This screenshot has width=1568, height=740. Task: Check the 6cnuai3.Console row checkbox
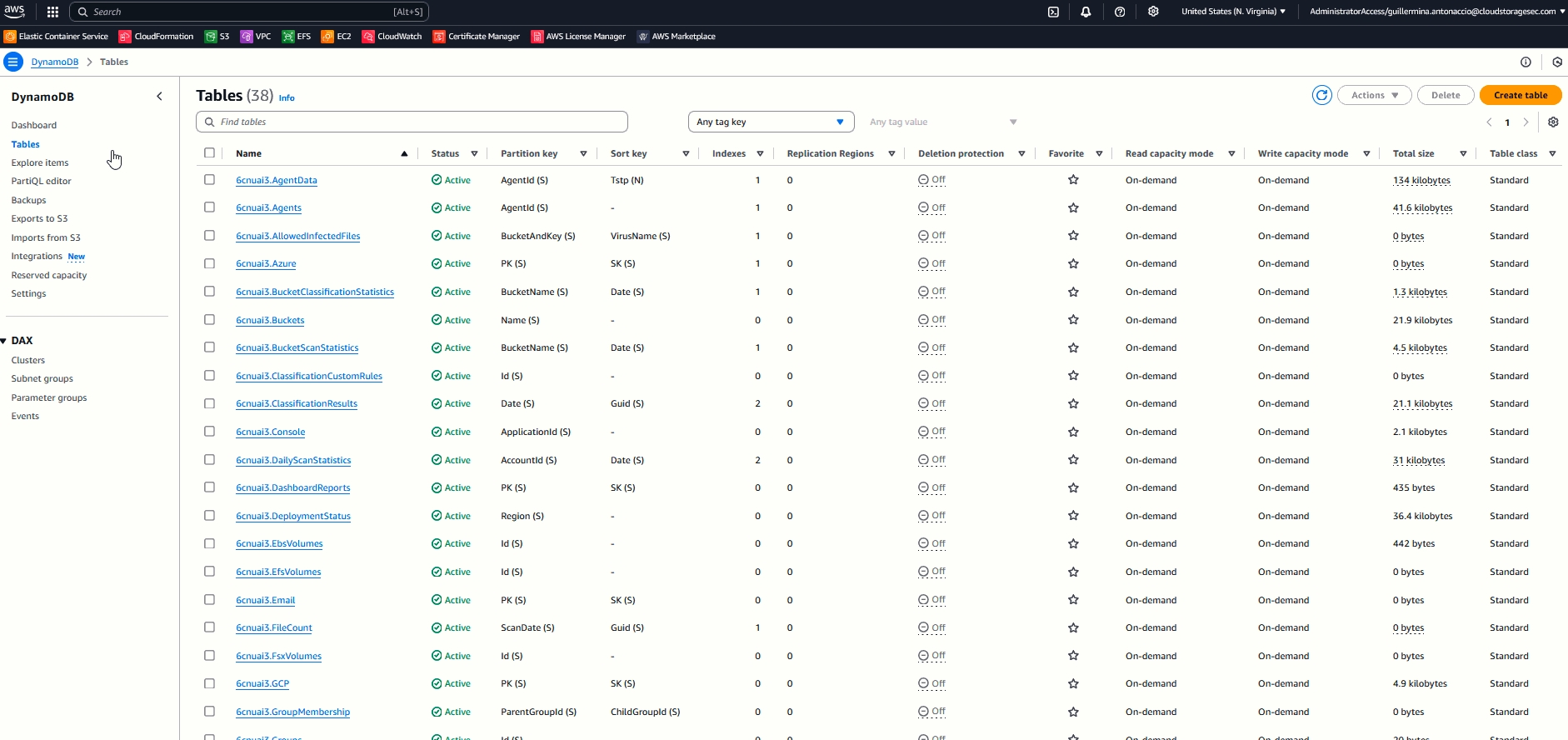(209, 432)
